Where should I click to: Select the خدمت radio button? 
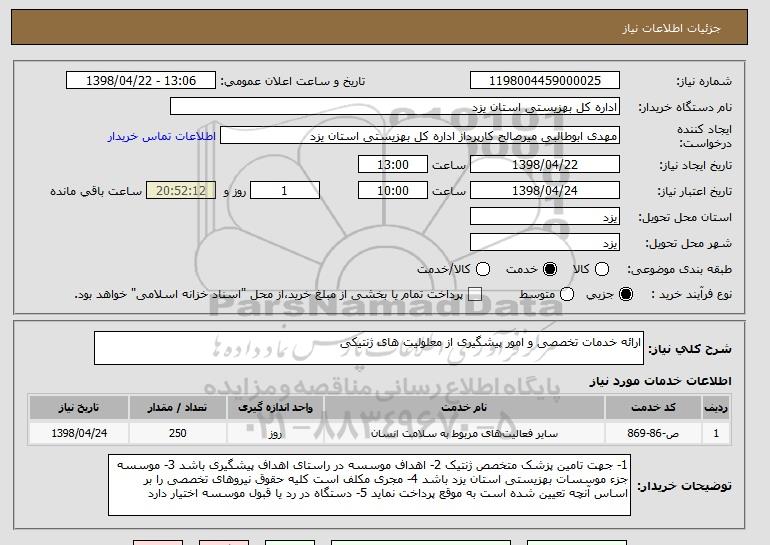pyautogui.click(x=550, y=269)
